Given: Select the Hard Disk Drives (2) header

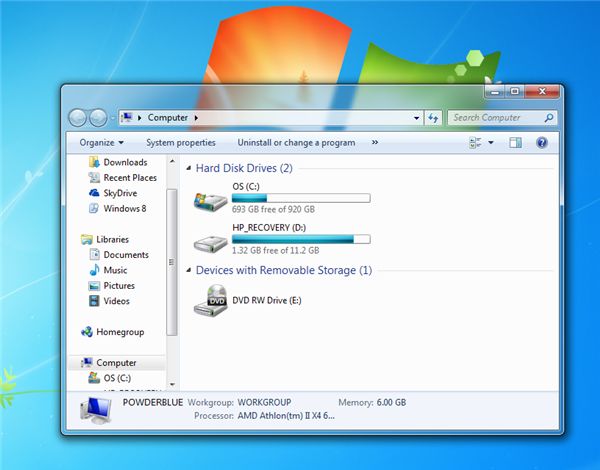Looking at the screenshot, I should click(x=244, y=168).
